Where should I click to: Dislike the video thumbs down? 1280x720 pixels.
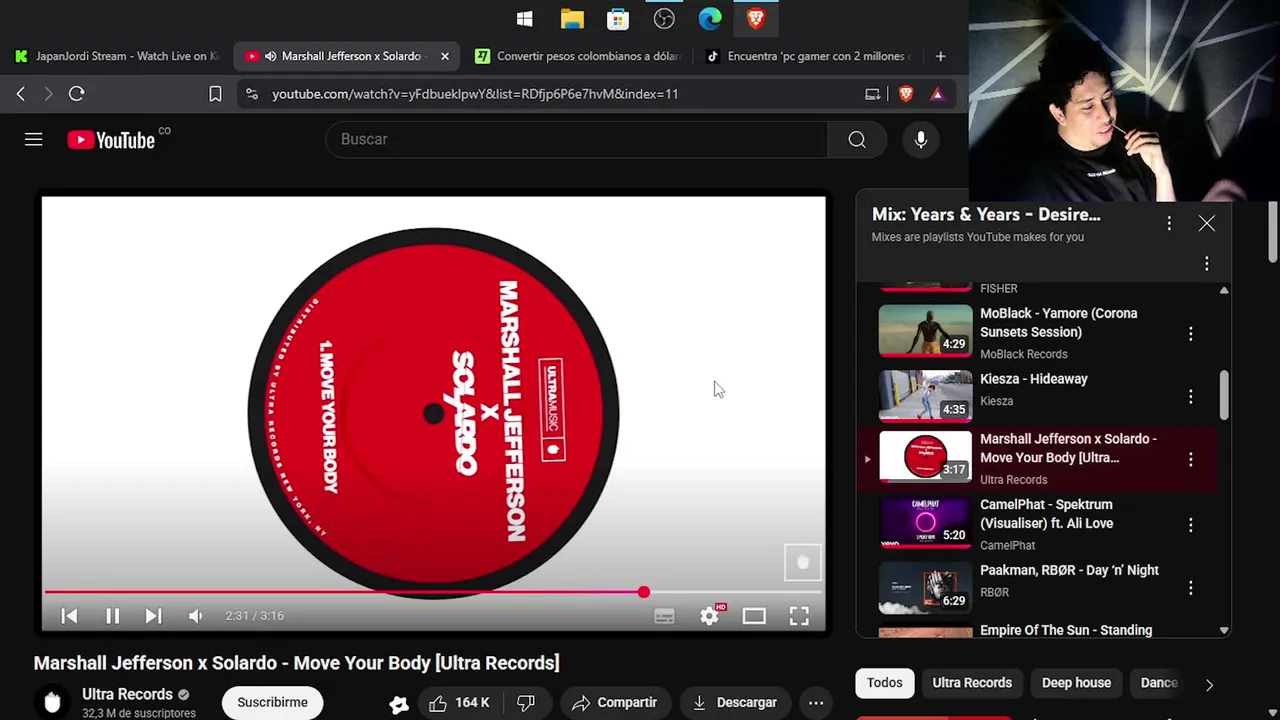(x=526, y=703)
